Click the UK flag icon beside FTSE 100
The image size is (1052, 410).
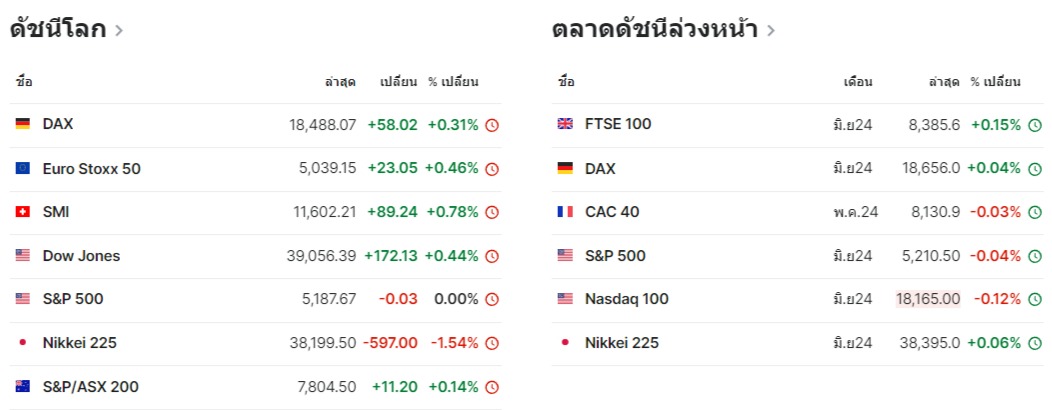[565, 125]
